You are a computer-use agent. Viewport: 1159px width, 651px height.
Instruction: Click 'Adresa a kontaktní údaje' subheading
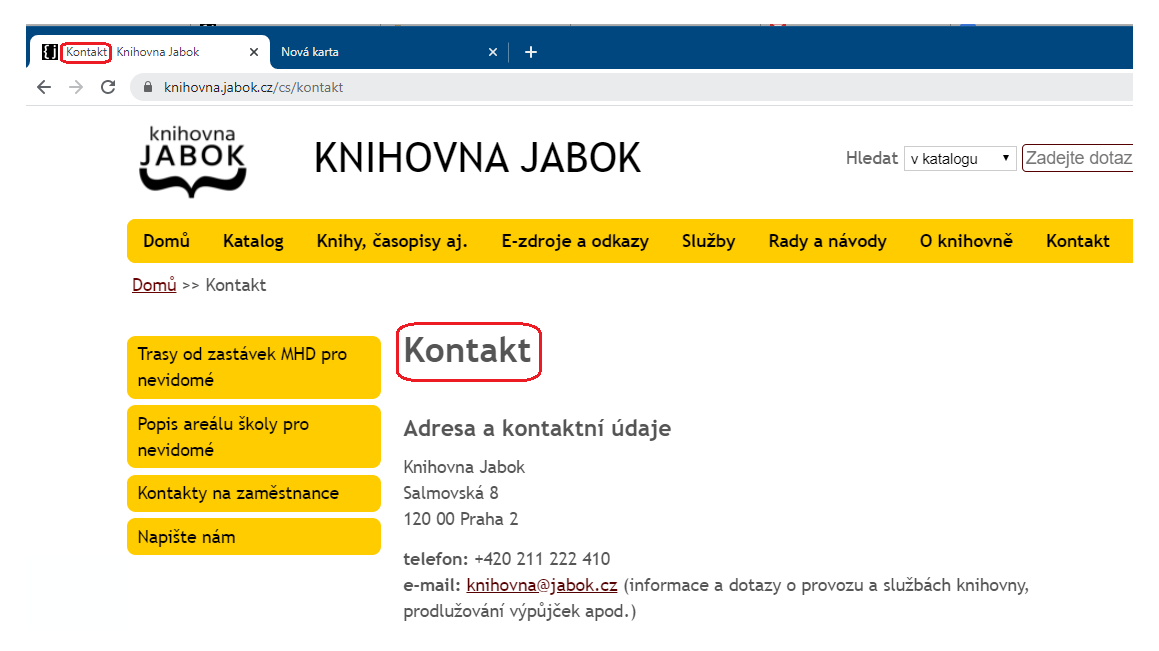(537, 429)
